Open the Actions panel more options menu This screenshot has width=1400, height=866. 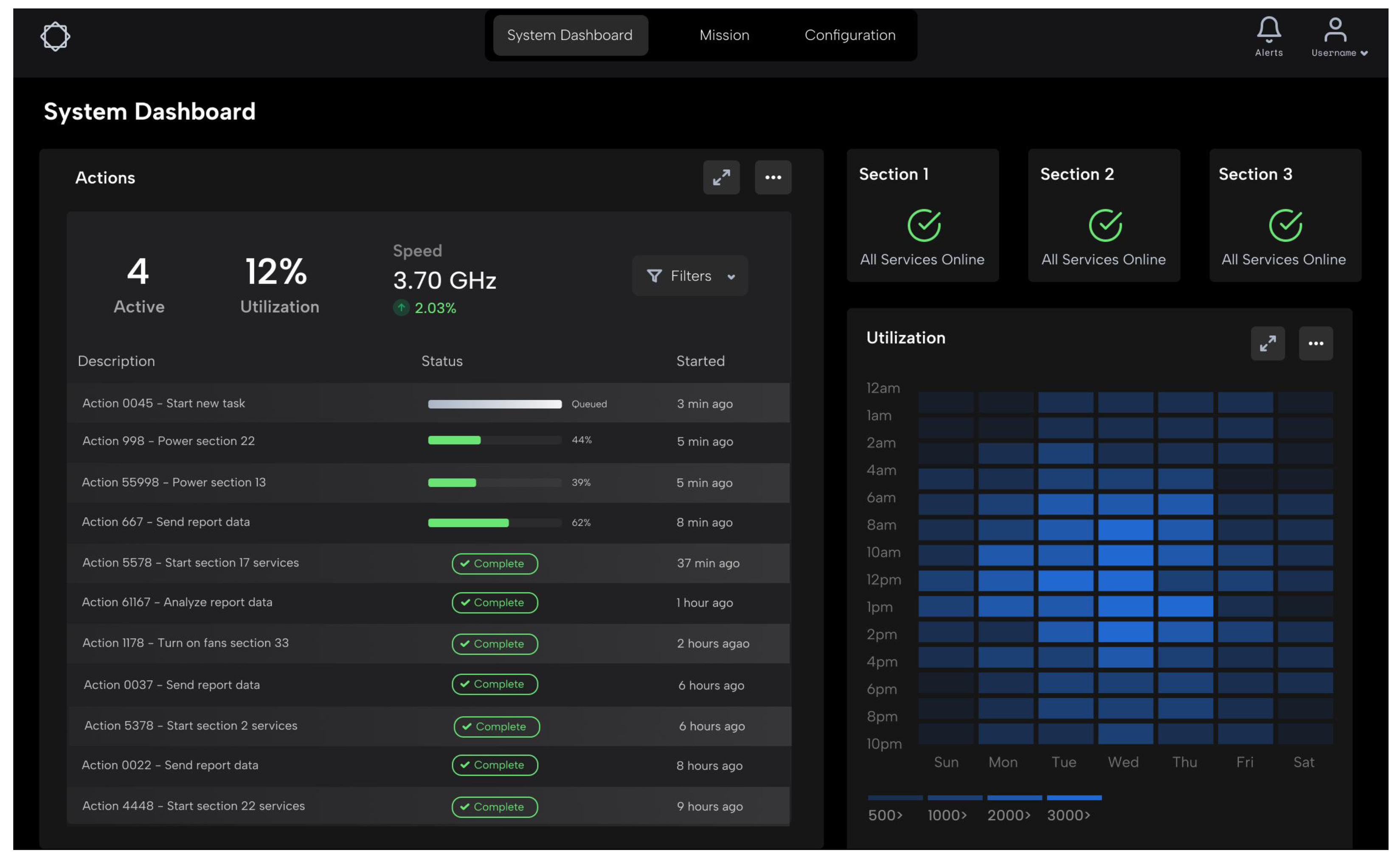pyautogui.click(x=773, y=177)
